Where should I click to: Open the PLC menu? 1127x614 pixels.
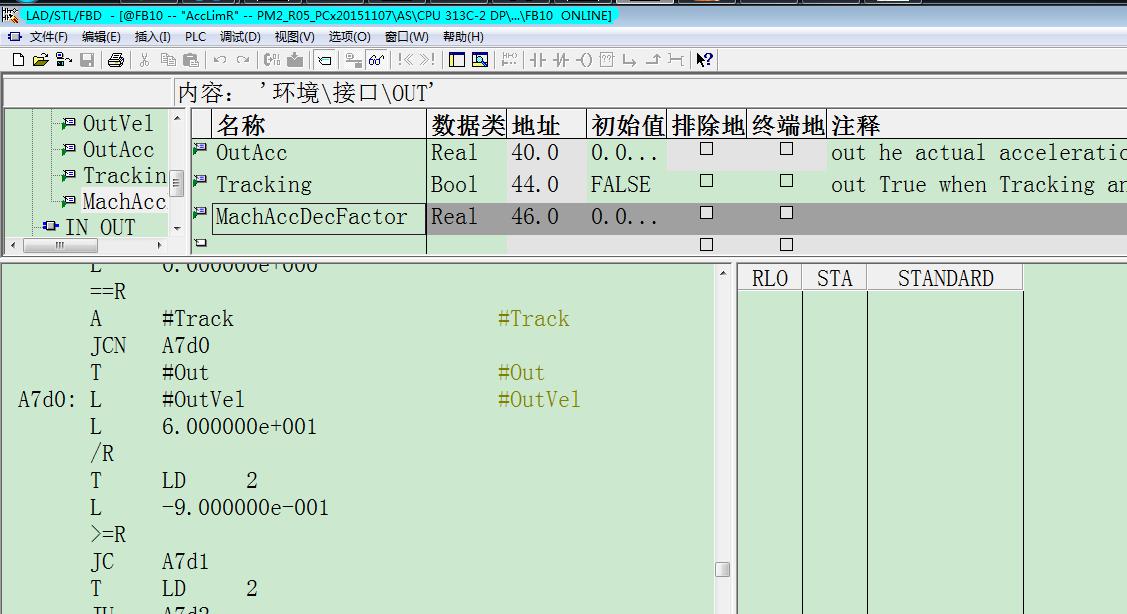[x=196, y=37]
